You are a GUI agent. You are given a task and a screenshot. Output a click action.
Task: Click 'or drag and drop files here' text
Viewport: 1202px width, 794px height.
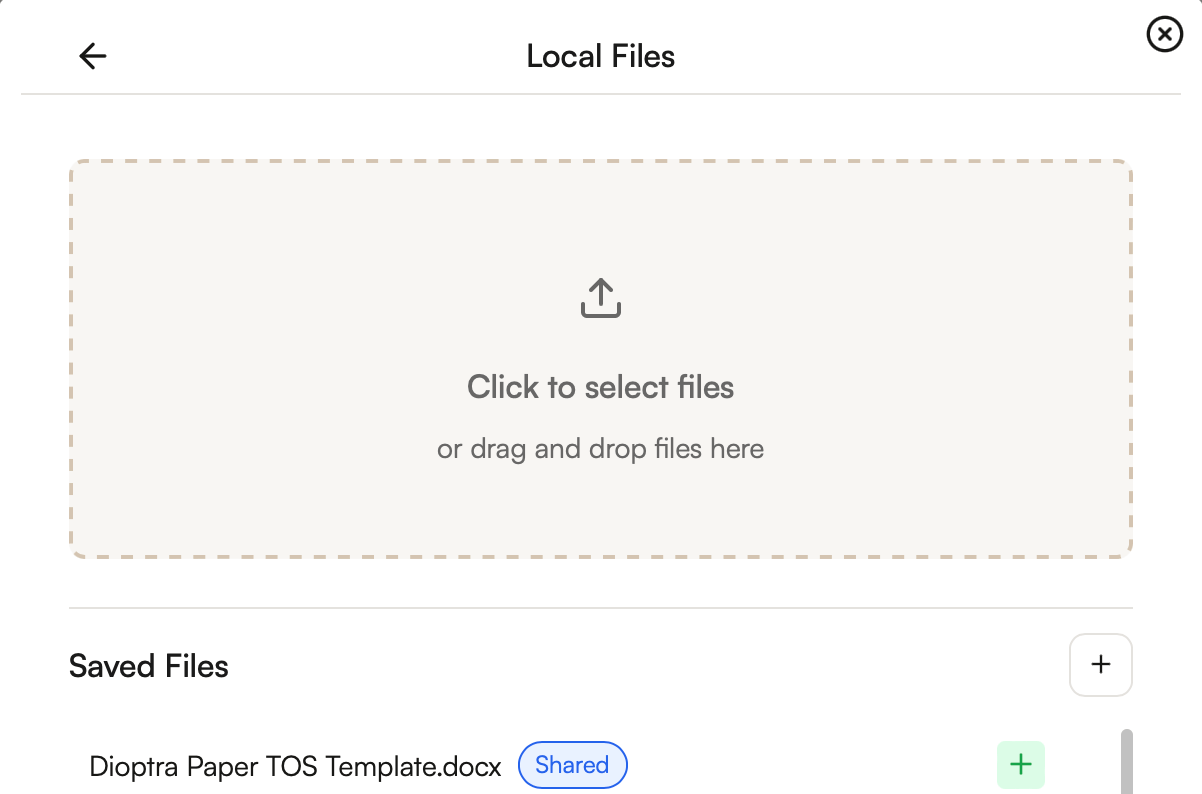pyautogui.click(x=601, y=449)
